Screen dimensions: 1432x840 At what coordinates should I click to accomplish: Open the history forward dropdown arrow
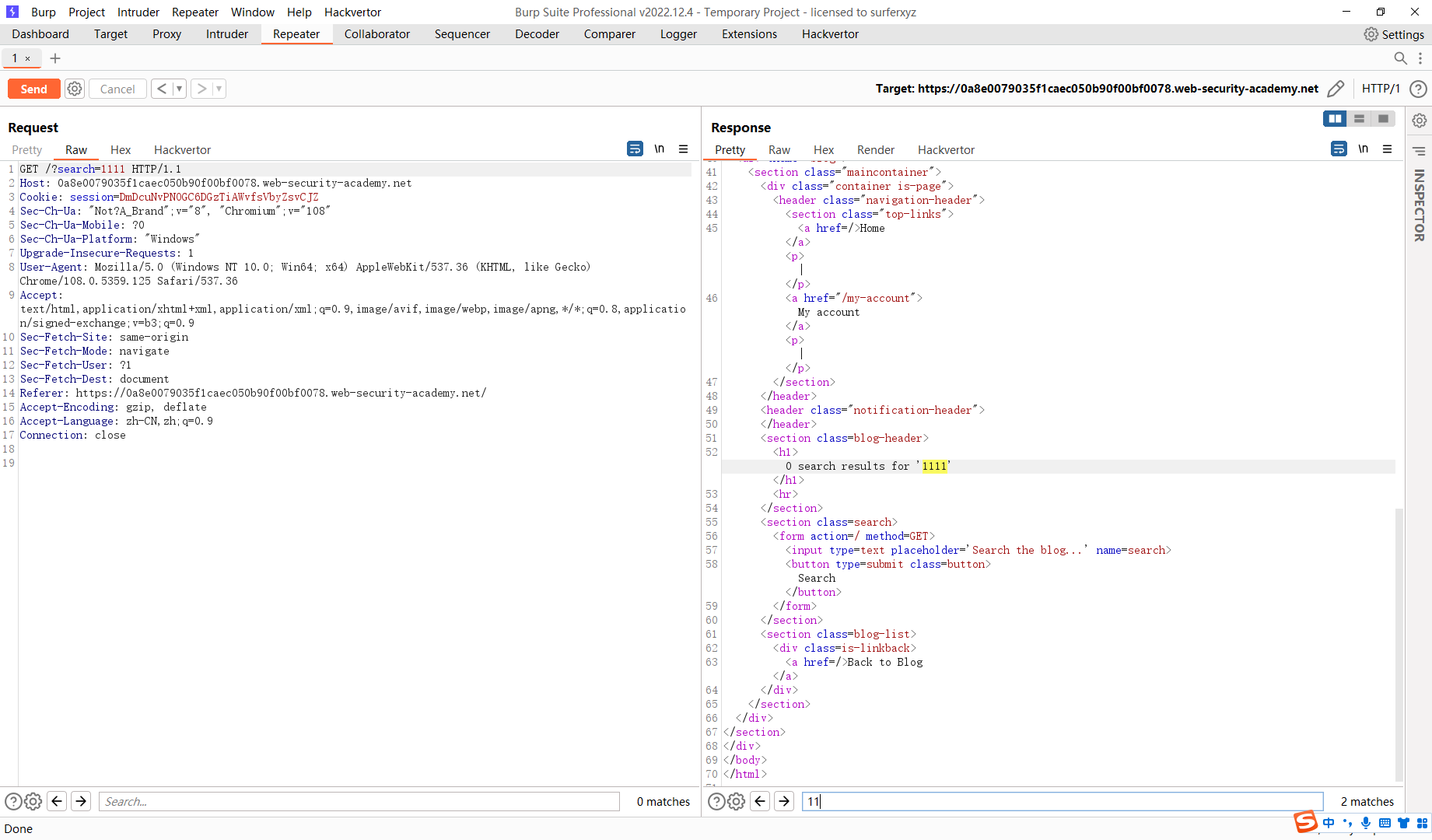click(219, 89)
